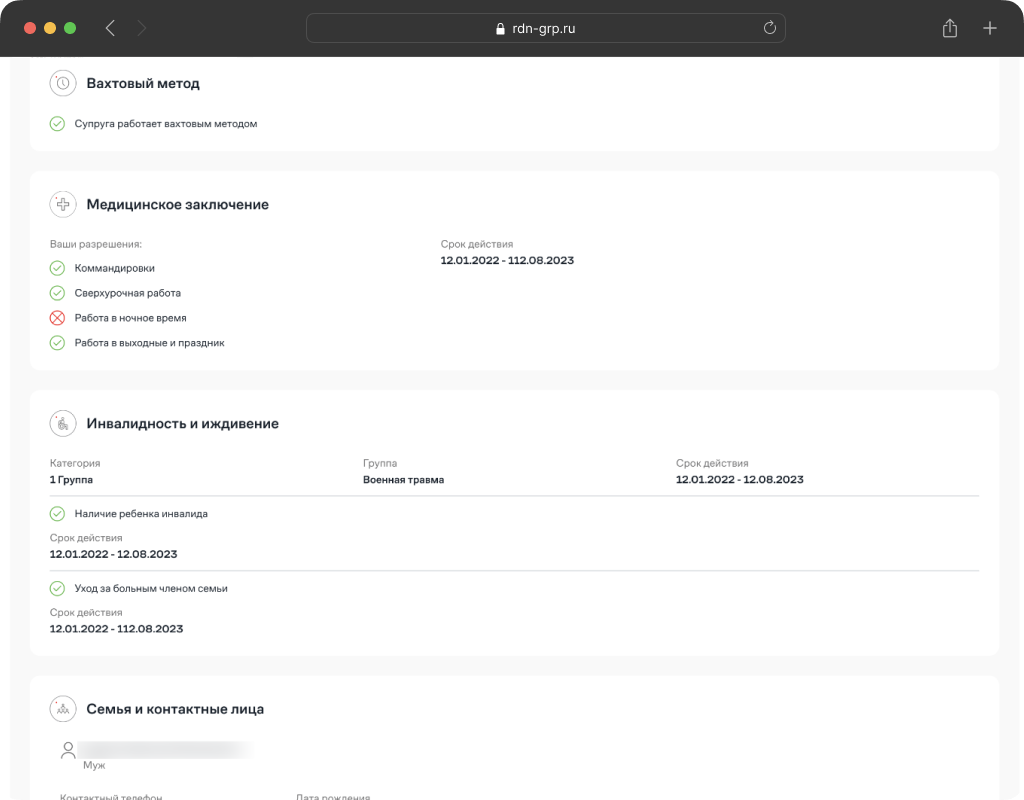Click the Safari share icon
Screen dimensions: 1024x800
click(950, 29)
